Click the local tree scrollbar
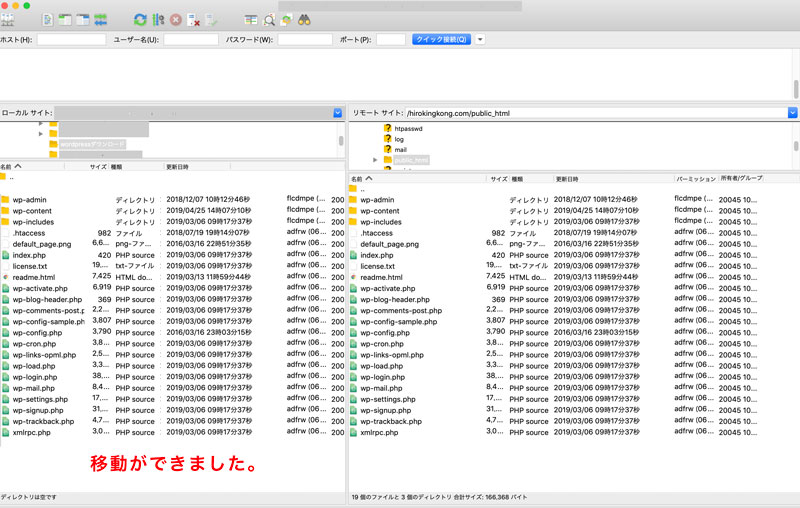The width and height of the screenshot is (800, 508). [341, 140]
